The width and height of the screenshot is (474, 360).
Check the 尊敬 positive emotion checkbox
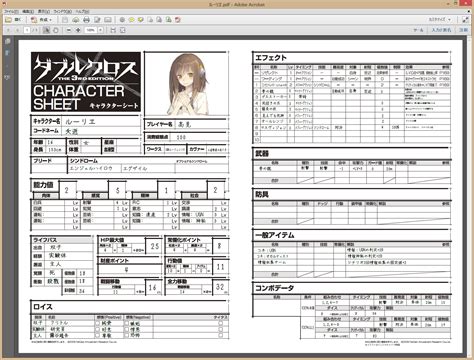point(97,335)
